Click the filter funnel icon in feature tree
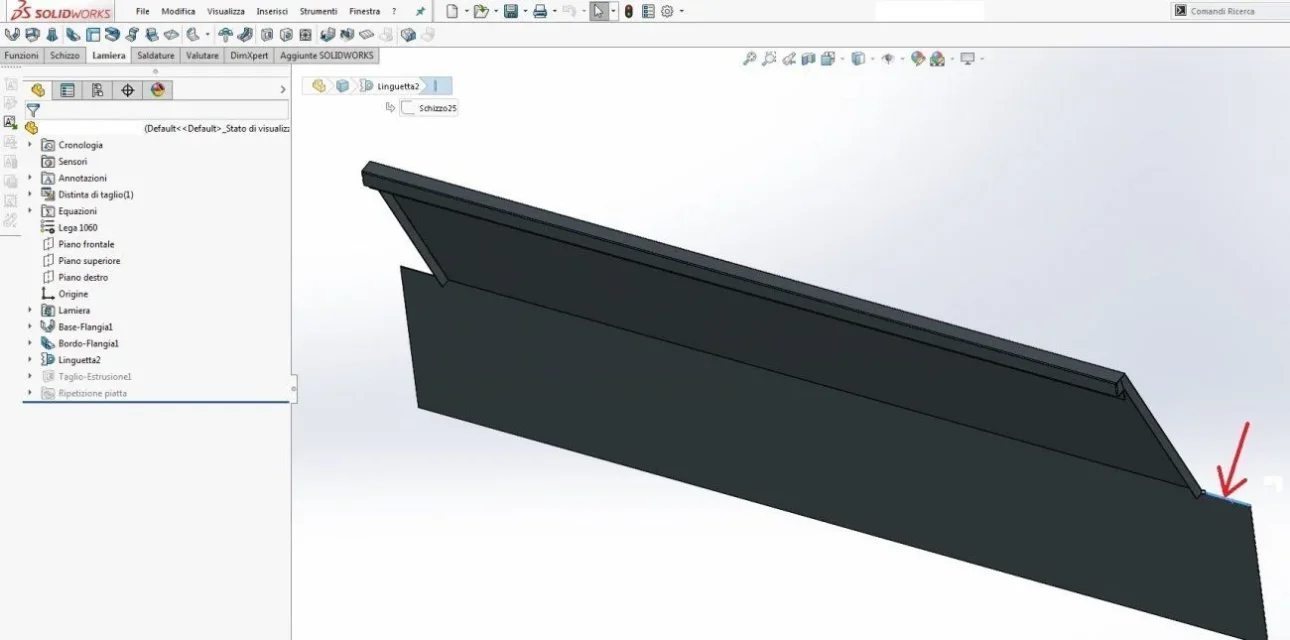Screen dimensions: 1290x640 [x=33, y=110]
